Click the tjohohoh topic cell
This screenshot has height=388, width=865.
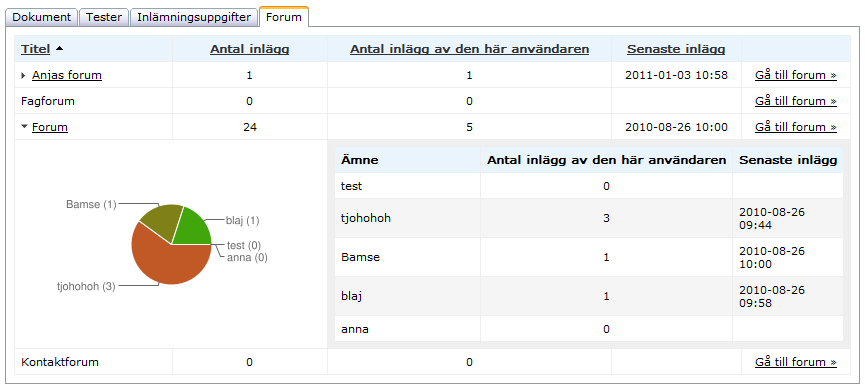click(x=408, y=218)
